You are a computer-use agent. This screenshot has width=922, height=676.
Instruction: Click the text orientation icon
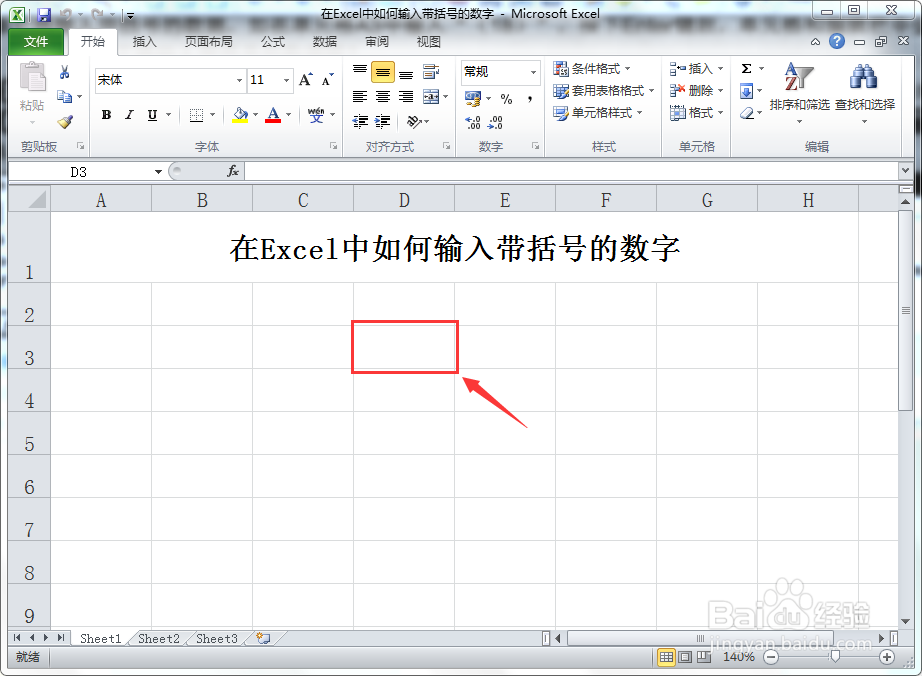tap(415, 122)
